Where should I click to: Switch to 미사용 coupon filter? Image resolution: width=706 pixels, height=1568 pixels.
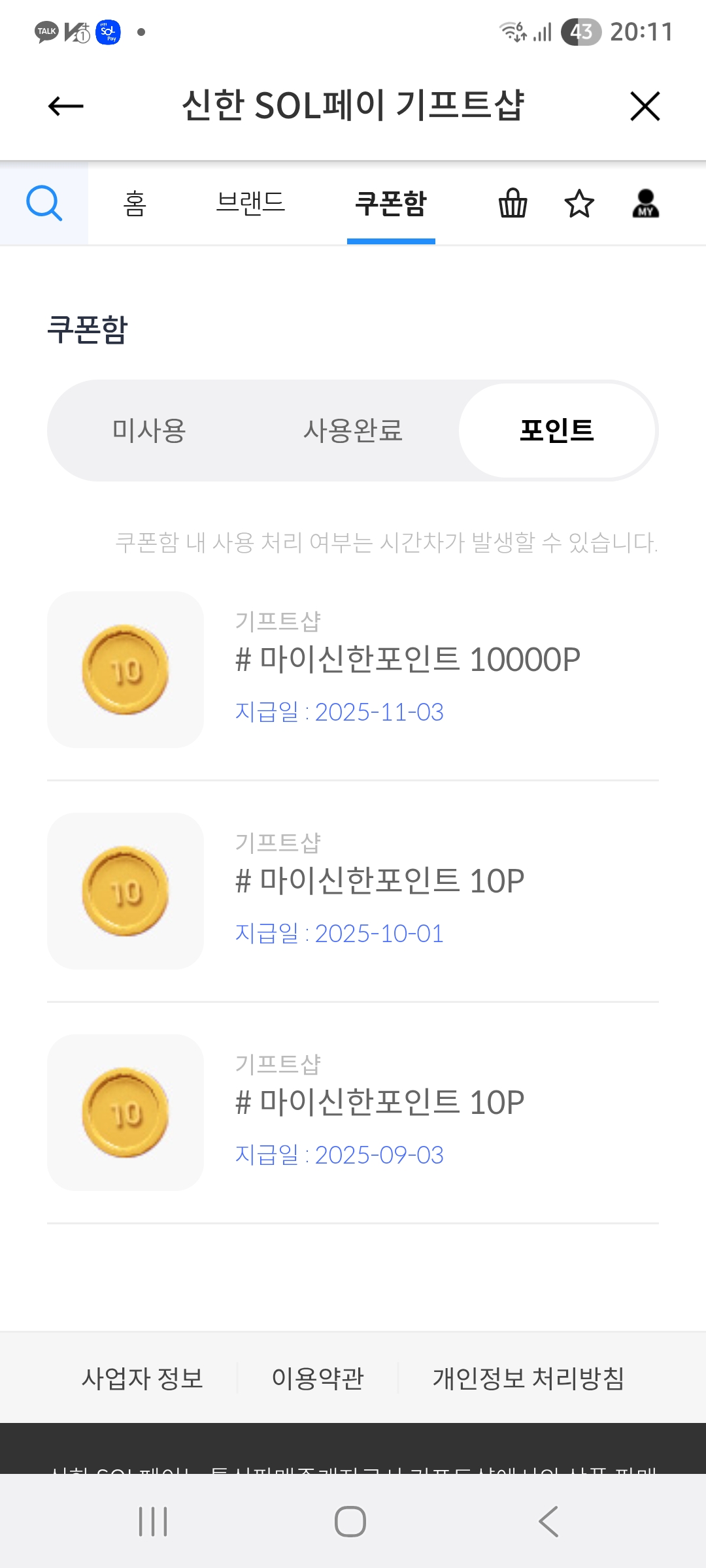(x=149, y=431)
